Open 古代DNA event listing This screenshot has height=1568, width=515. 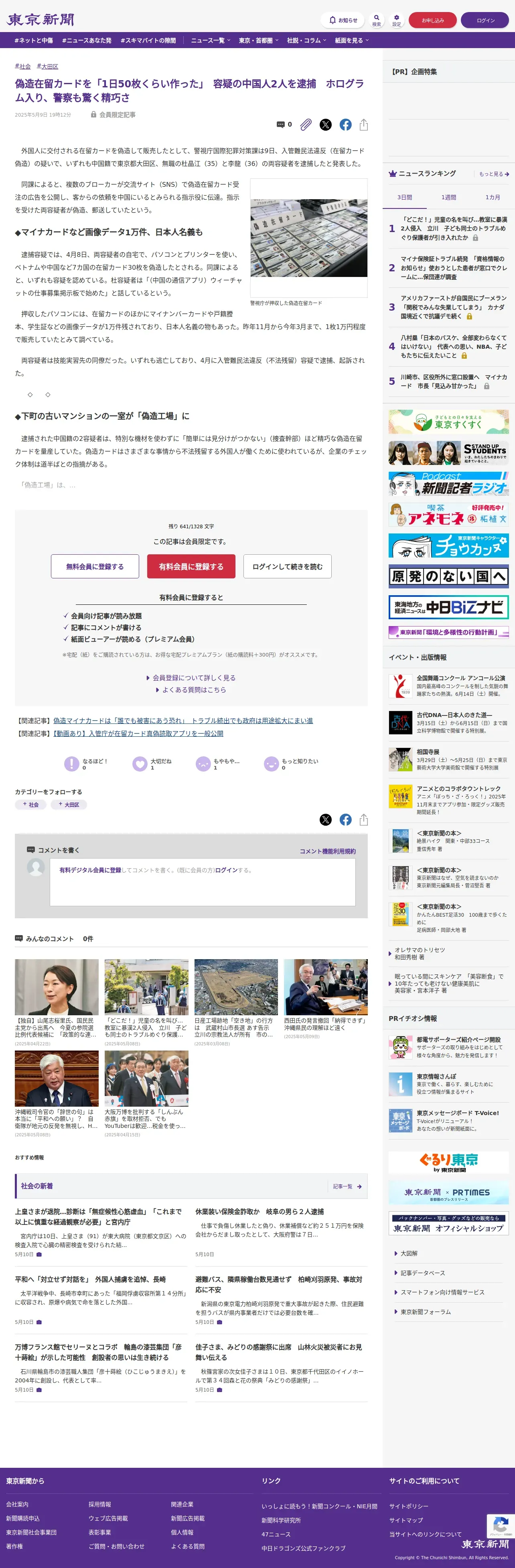pyautogui.click(x=448, y=723)
